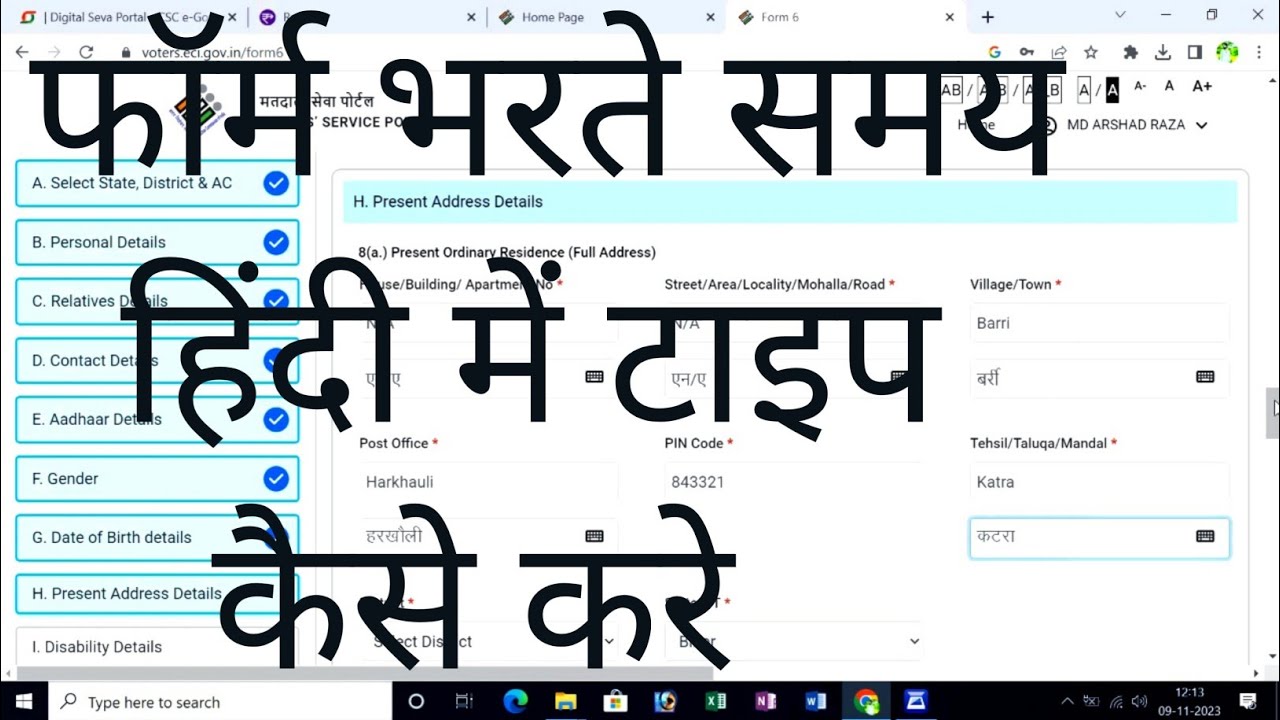The image size is (1280, 720).
Task: Open Chrome tab search chevron
Action: pos(1120,15)
